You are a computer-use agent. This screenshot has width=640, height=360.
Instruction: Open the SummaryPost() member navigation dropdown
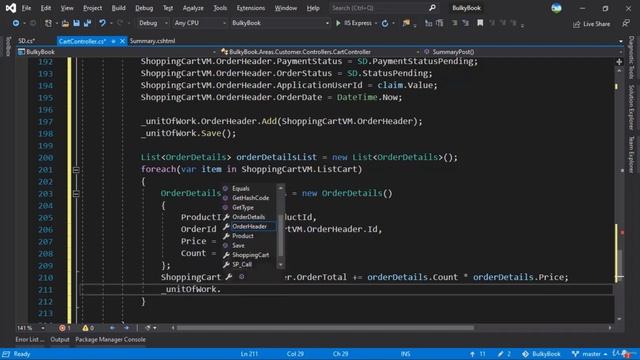522,52
